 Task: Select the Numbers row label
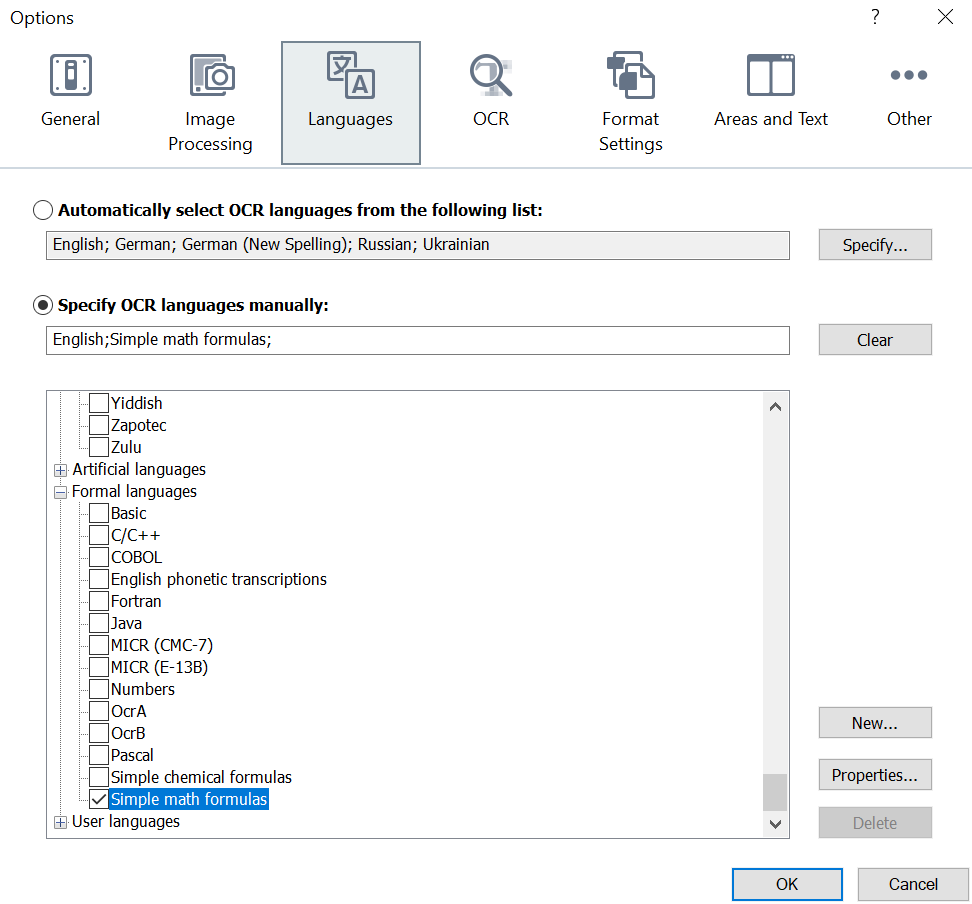[143, 689]
